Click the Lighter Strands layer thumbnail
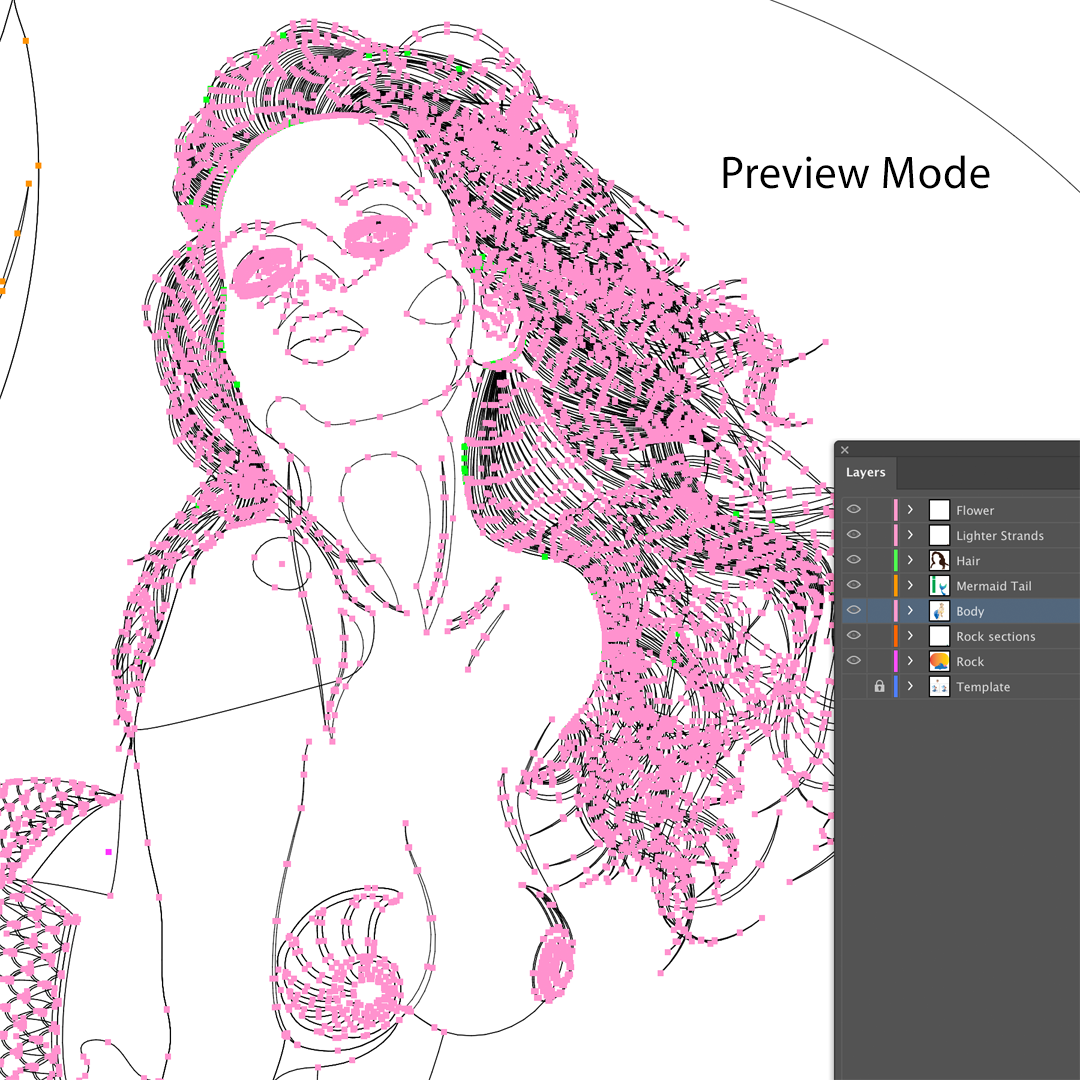The height and width of the screenshot is (1080, 1080). 939,535
